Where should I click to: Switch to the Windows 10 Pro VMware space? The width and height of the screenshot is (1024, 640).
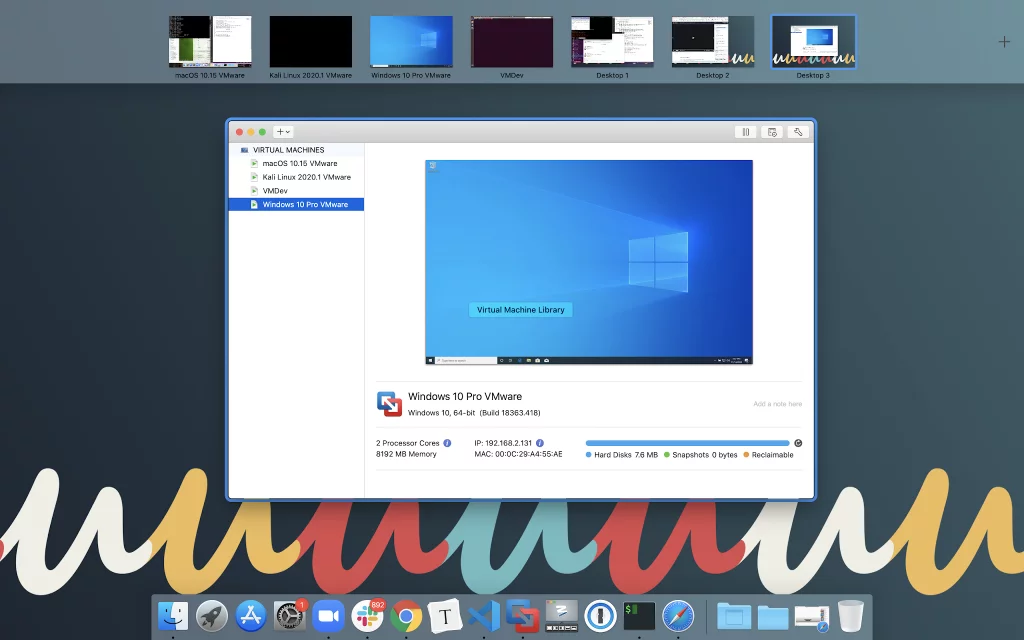[411, 42]
